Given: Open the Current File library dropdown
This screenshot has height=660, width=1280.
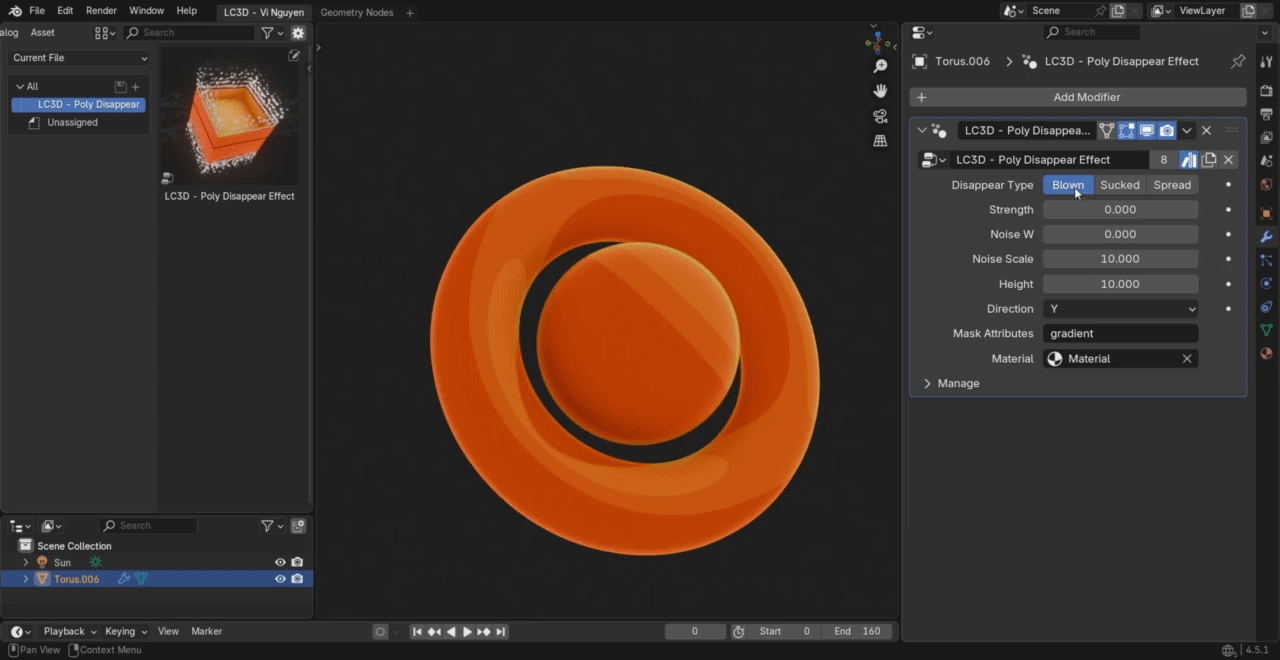Looking at the screenshot, I should coord(80,58).
